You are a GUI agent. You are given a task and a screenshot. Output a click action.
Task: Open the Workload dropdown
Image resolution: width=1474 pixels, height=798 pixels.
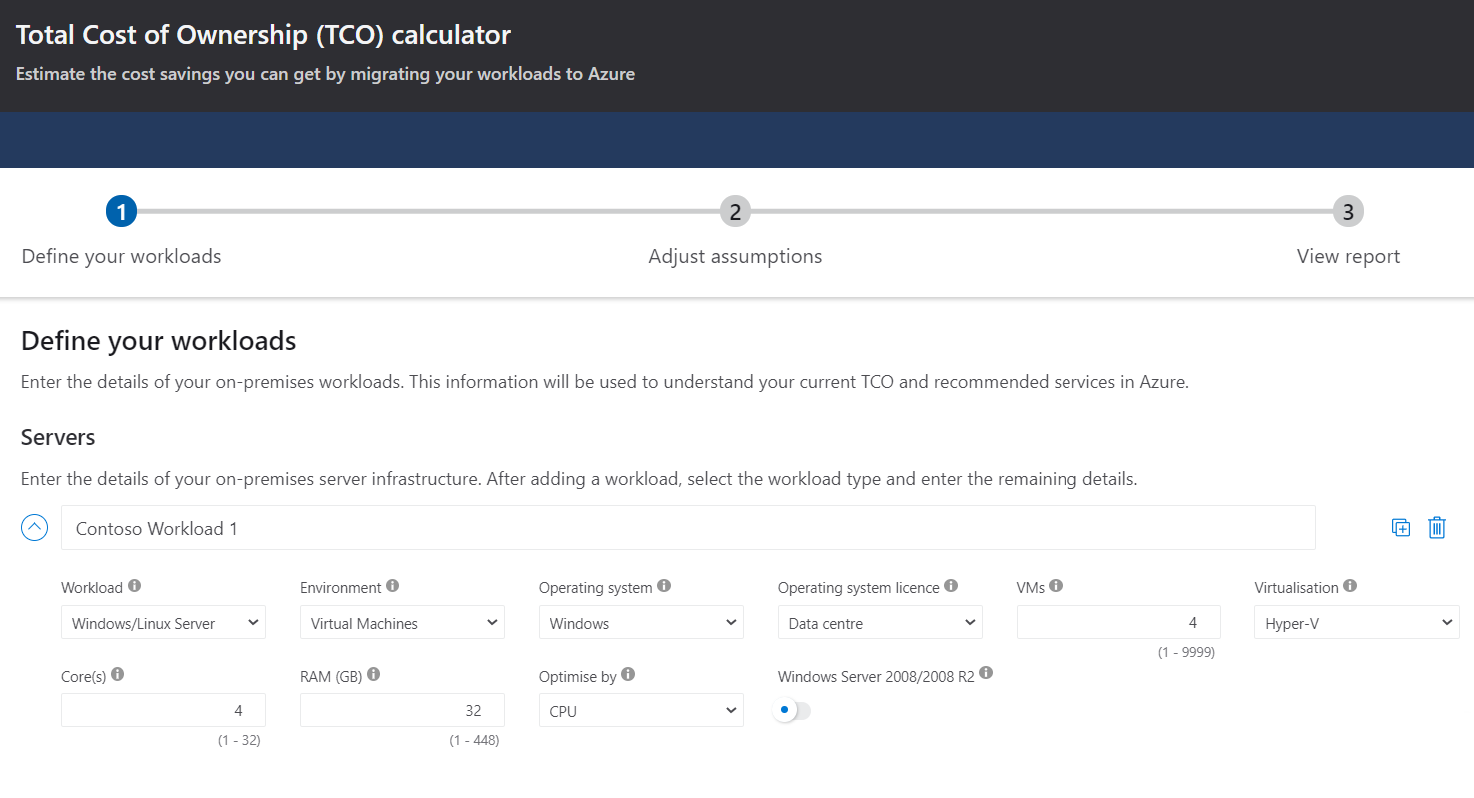[163, 622]
